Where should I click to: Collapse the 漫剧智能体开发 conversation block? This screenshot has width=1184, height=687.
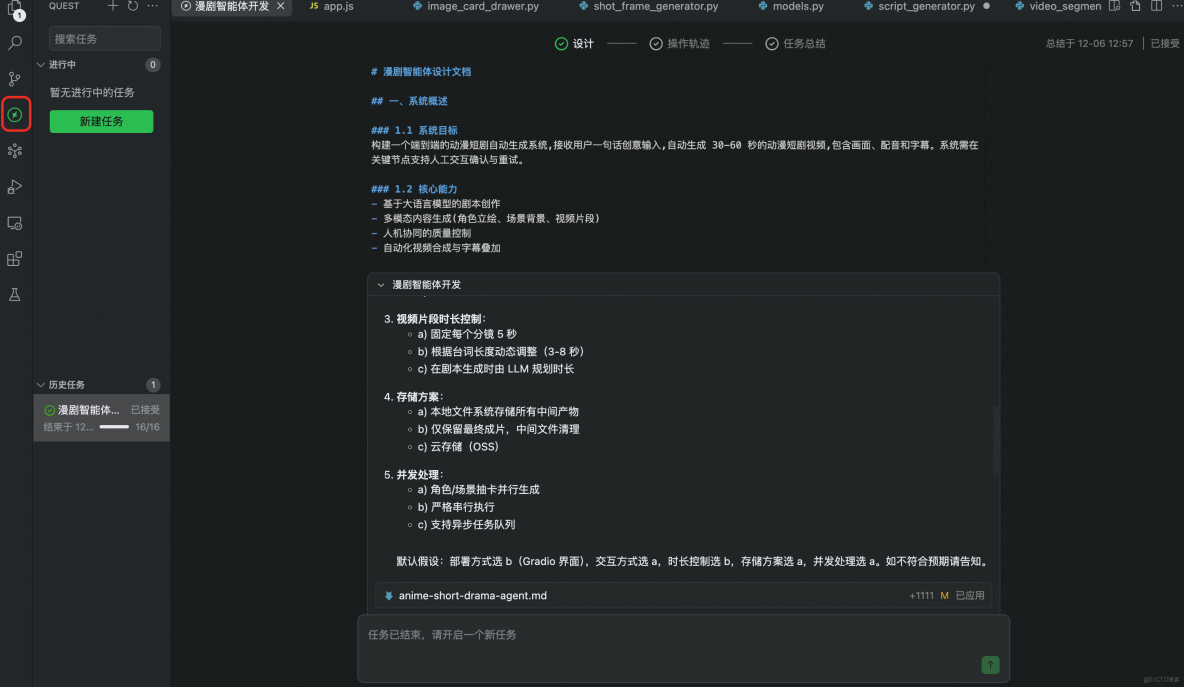(x=380, y=284)
